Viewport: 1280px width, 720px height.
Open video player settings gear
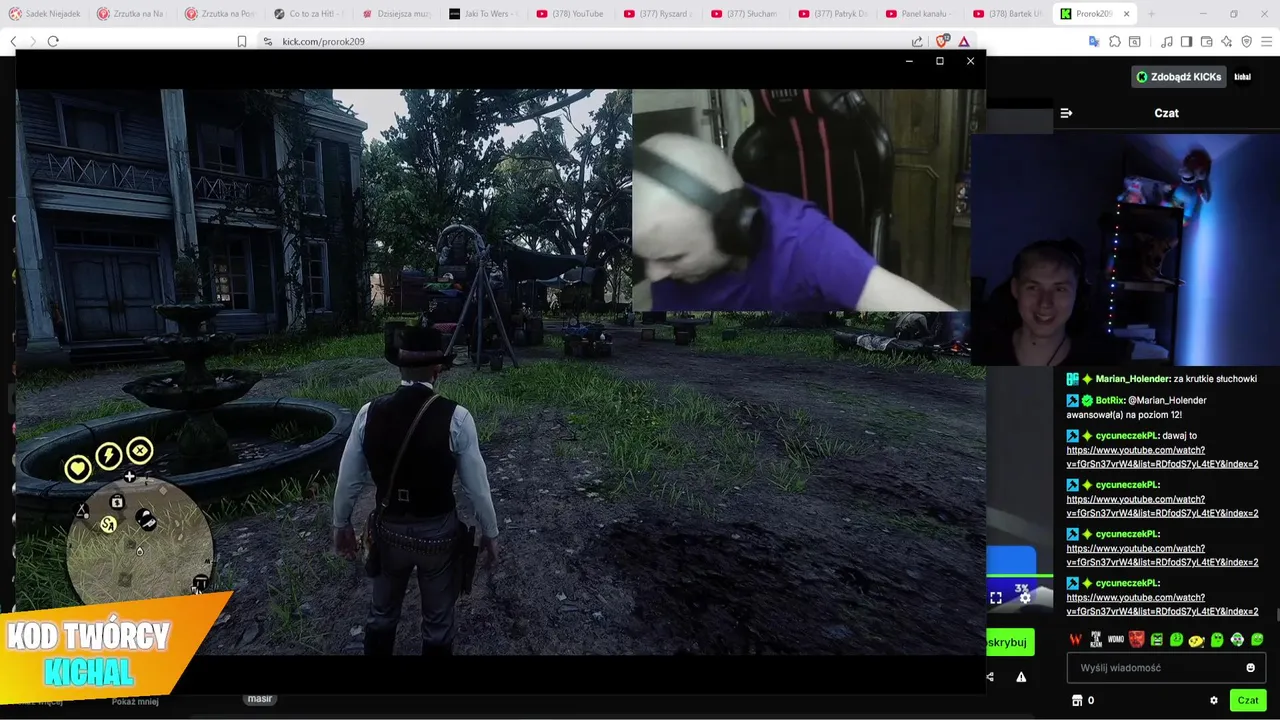[x=1025, y=598]
